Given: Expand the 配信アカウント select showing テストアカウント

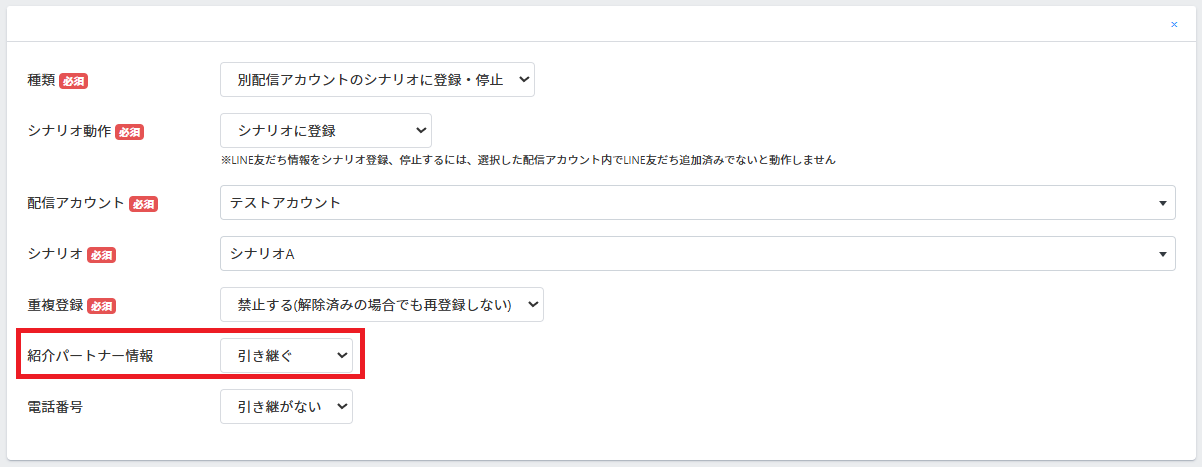Looking at the screenshot, I should 698,203.
